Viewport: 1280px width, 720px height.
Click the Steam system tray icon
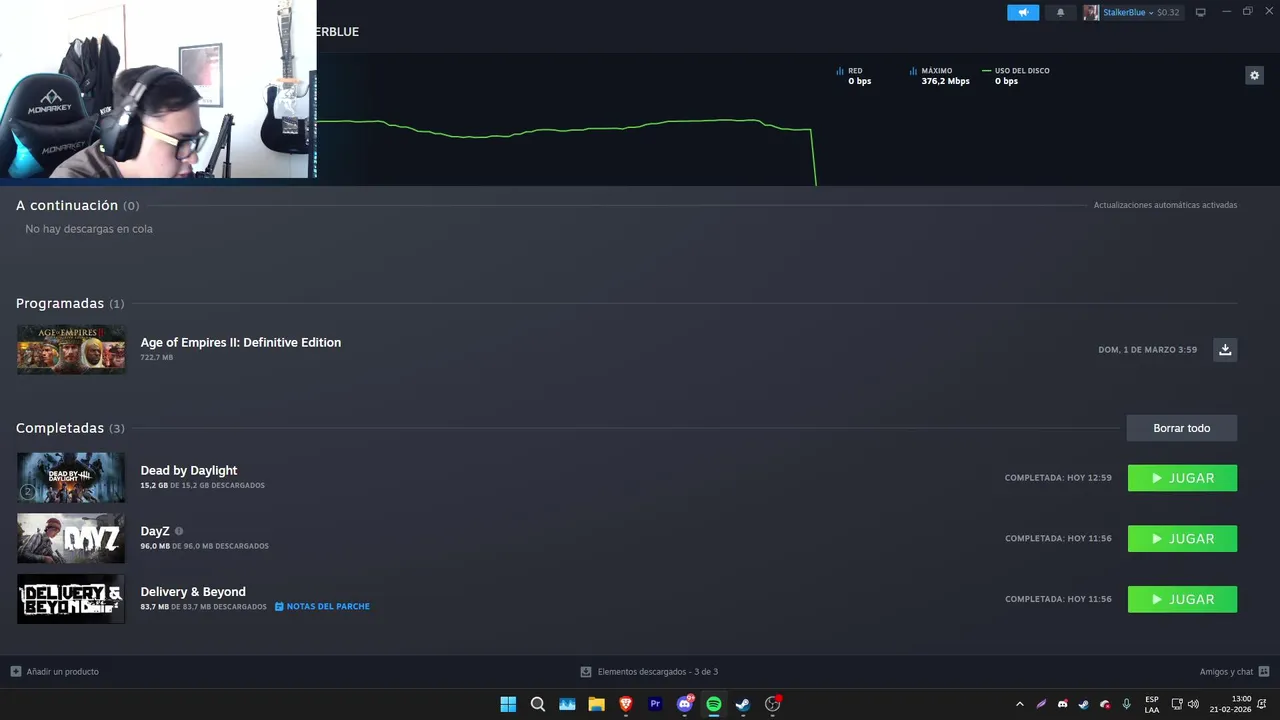pyautogui.click(x=1083, y=704)
